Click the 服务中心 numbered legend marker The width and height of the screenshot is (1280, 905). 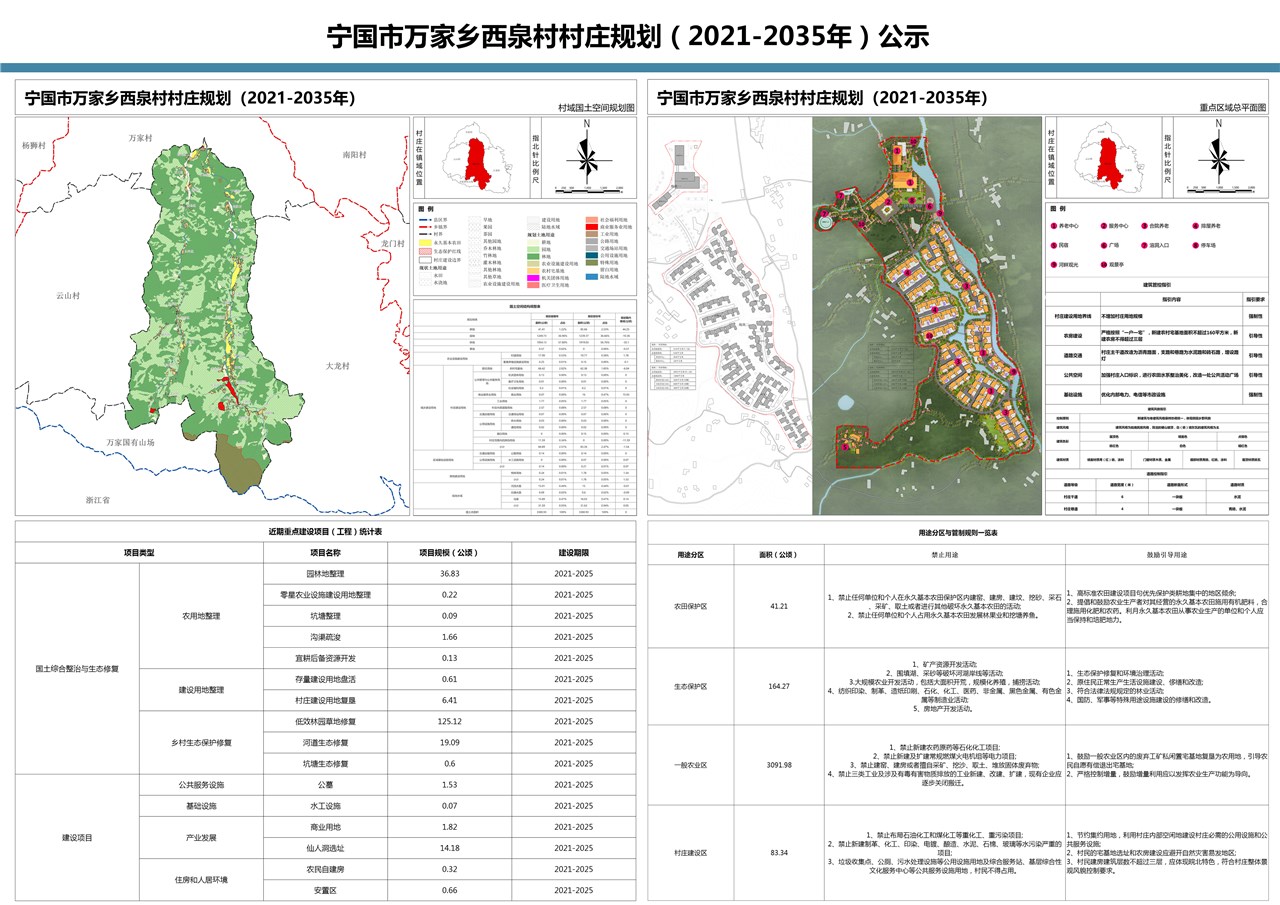click(1104, 226)
